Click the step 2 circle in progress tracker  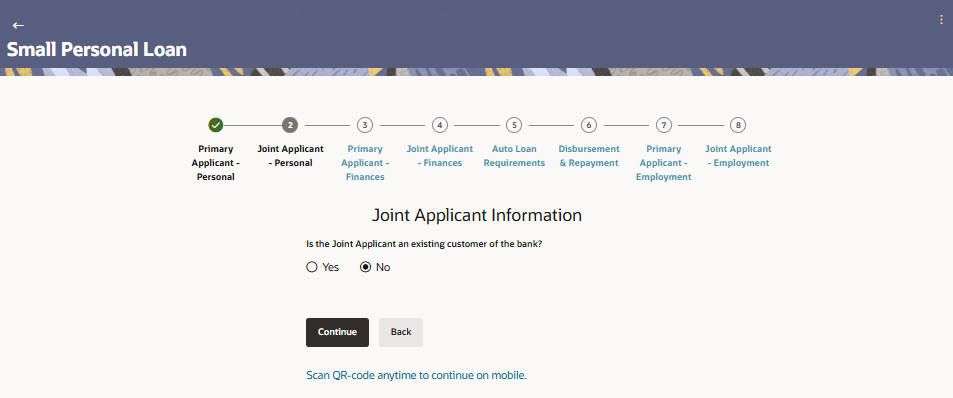290,125
